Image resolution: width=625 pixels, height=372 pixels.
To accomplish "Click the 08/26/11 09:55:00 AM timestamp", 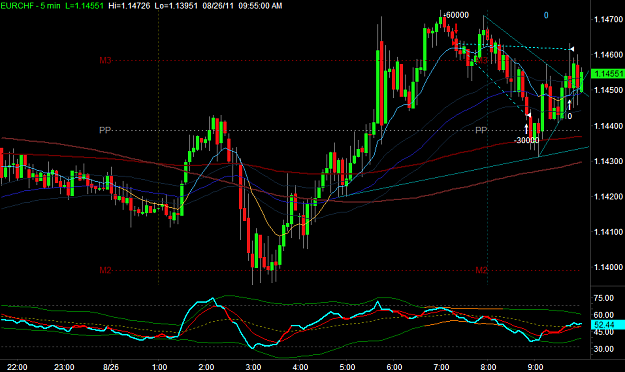I will click(x=242, y=6).
